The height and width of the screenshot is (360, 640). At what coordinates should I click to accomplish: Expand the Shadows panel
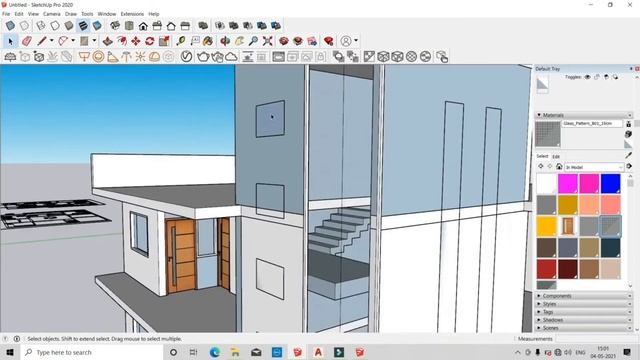[x=584, y=320]
